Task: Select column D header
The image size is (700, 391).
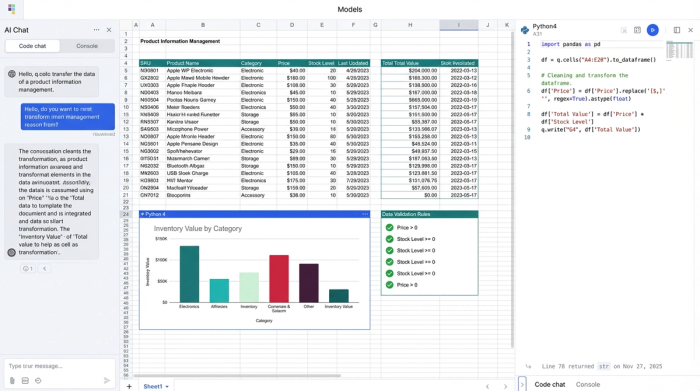Action: coord(292,25)
